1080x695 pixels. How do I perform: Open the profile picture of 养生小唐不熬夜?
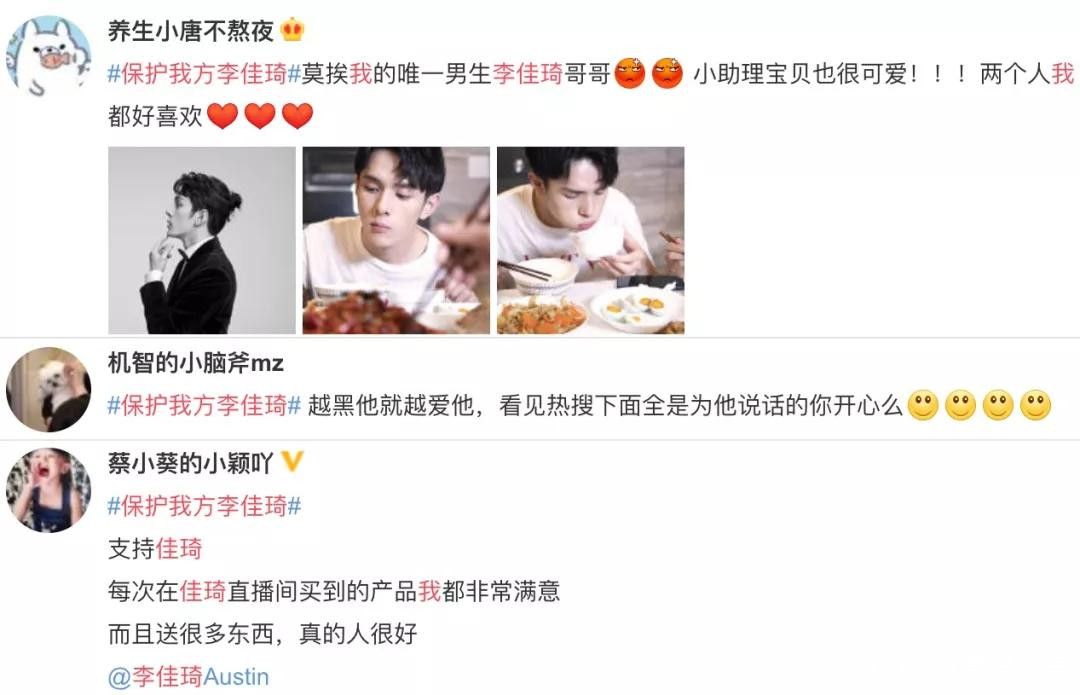(48, 57)
